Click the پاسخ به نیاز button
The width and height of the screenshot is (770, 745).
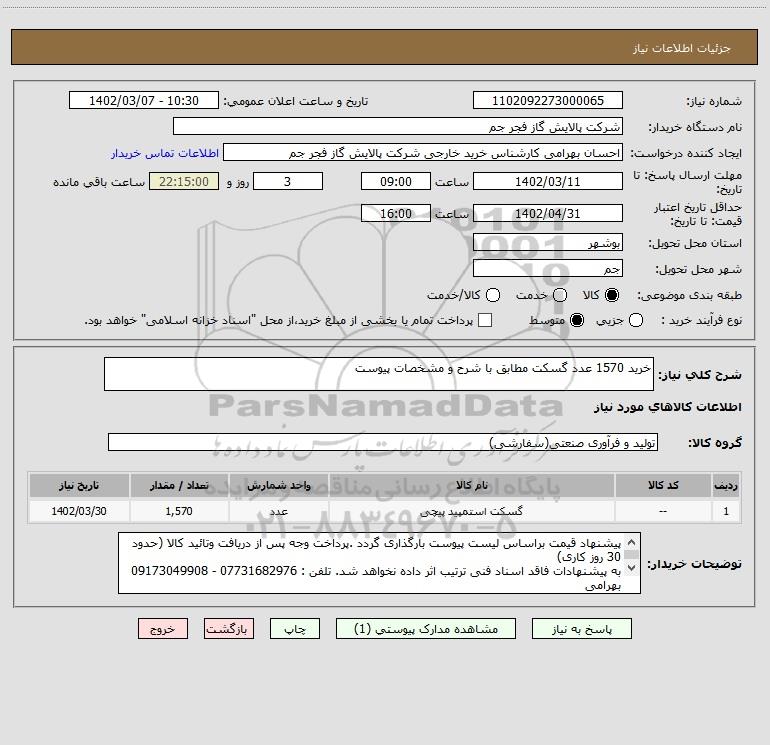coord(581,629)
